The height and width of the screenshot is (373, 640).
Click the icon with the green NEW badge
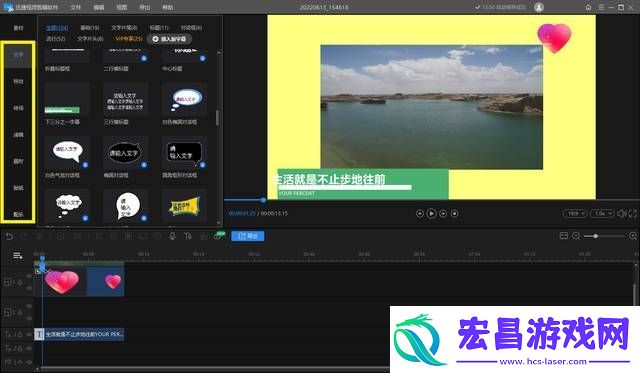(219, 236)
